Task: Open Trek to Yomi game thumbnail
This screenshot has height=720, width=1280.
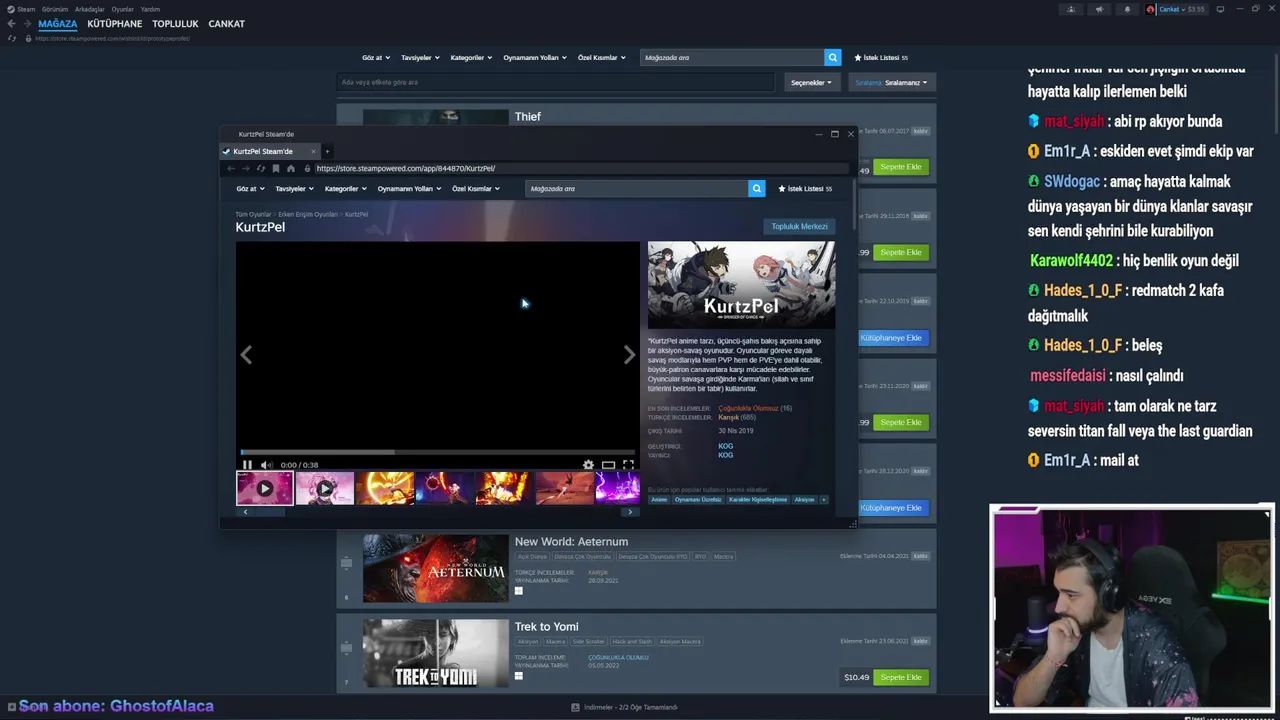Action: pyautogui.click(x=435, y=653)
